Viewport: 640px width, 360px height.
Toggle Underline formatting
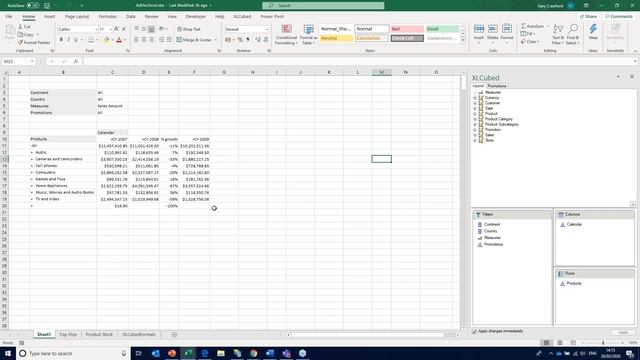click(x=76, y=40)
